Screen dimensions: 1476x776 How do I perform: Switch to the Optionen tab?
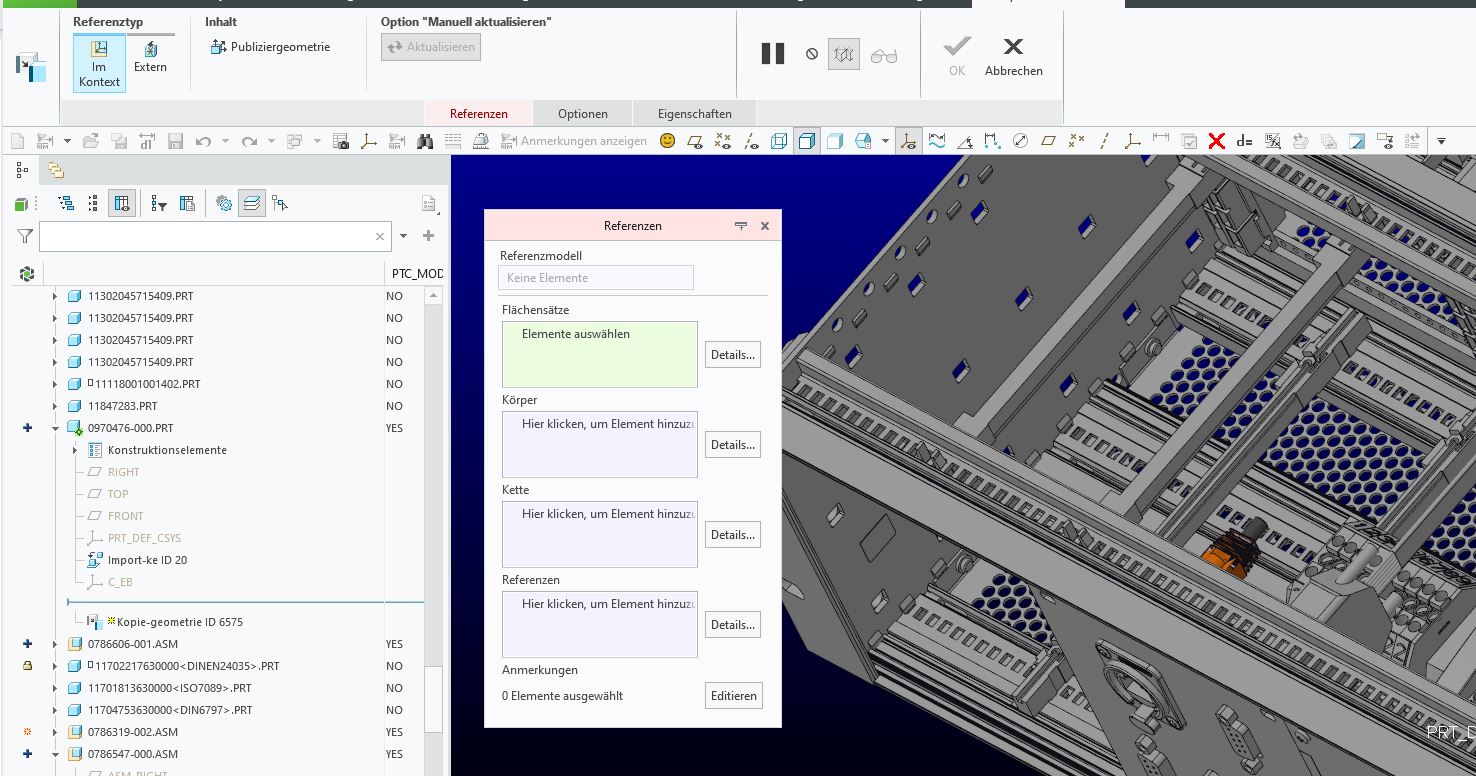click(582, 114)
